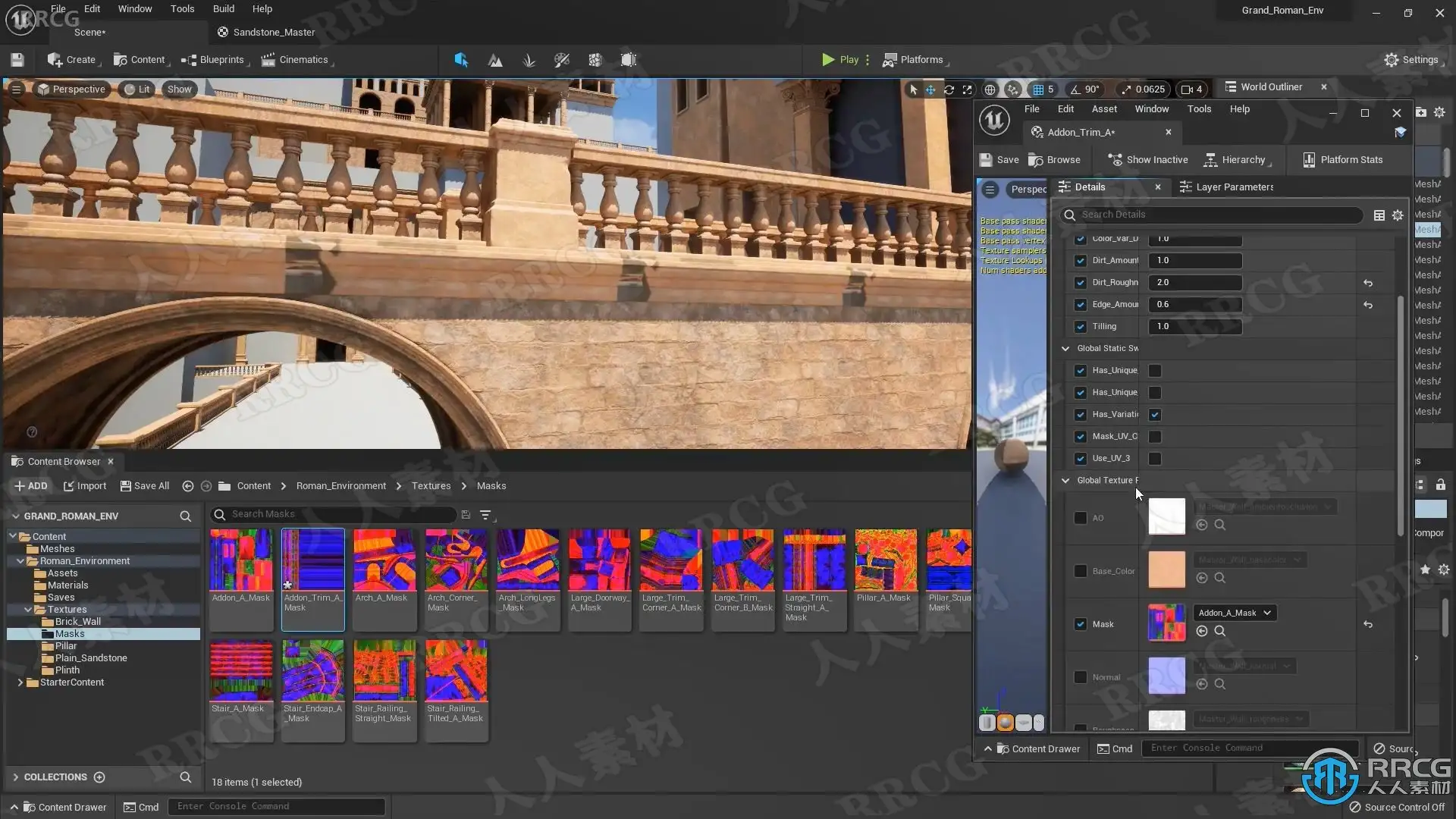
Task: Open the Addon_A_Mask texture dropdown
Action: coord(1234,613)
